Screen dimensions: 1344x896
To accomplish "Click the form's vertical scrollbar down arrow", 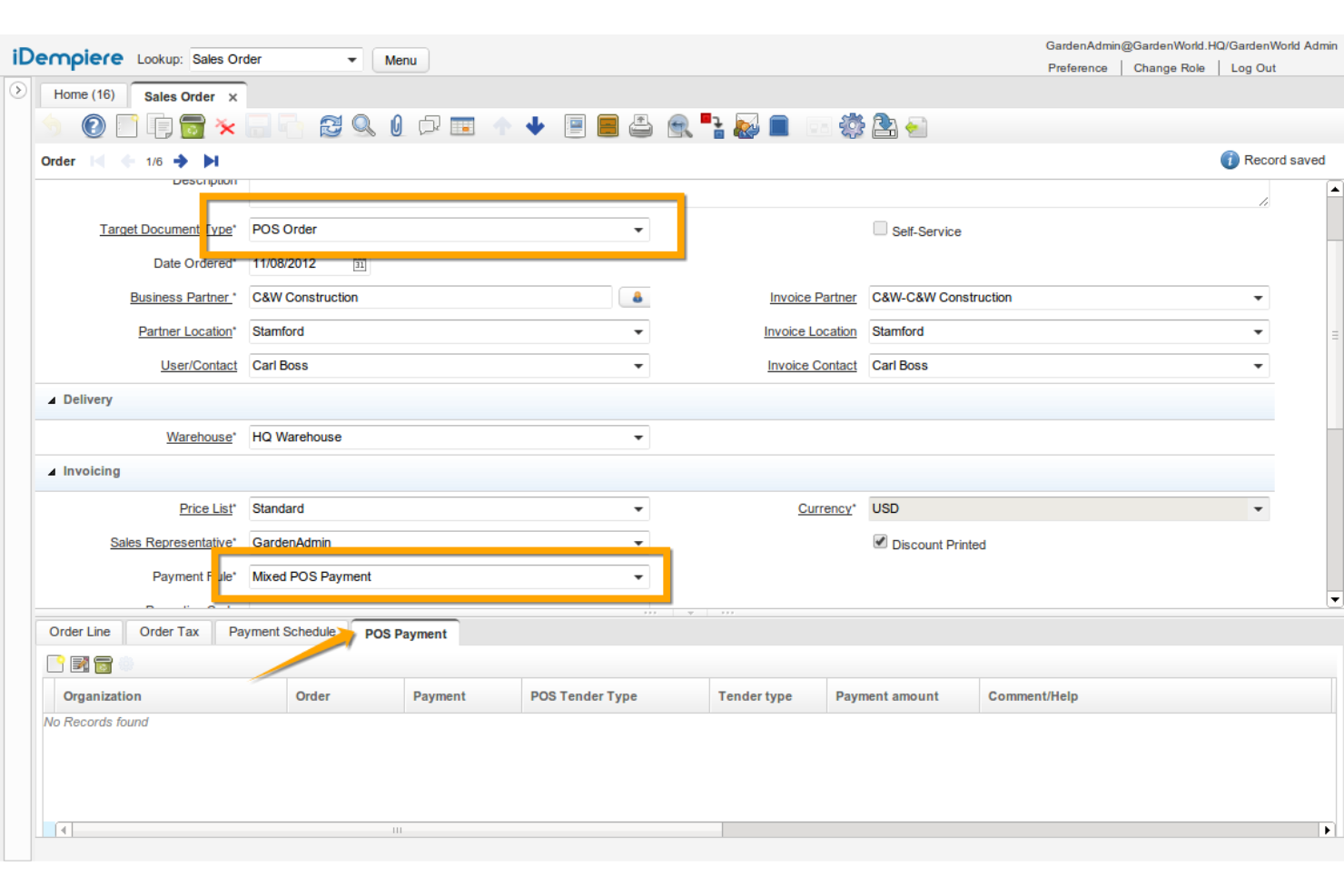I will click(1335, 599).
